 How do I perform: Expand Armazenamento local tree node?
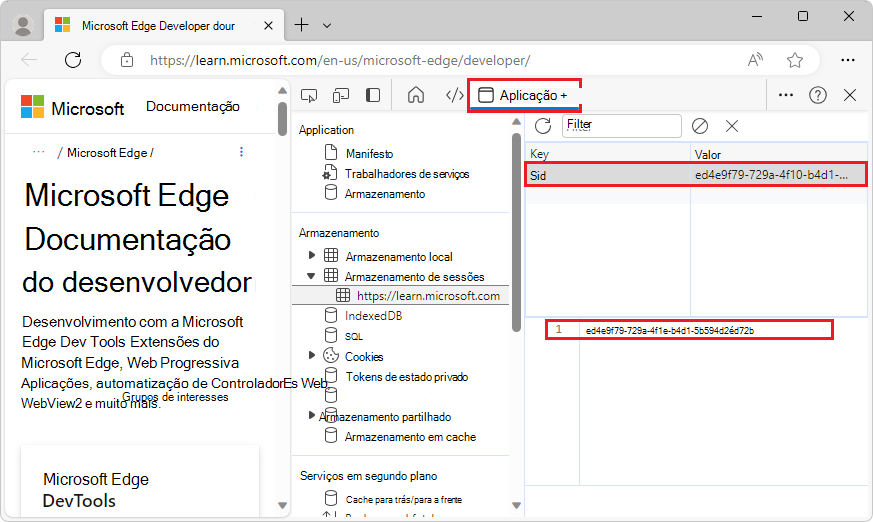point(312,256)
